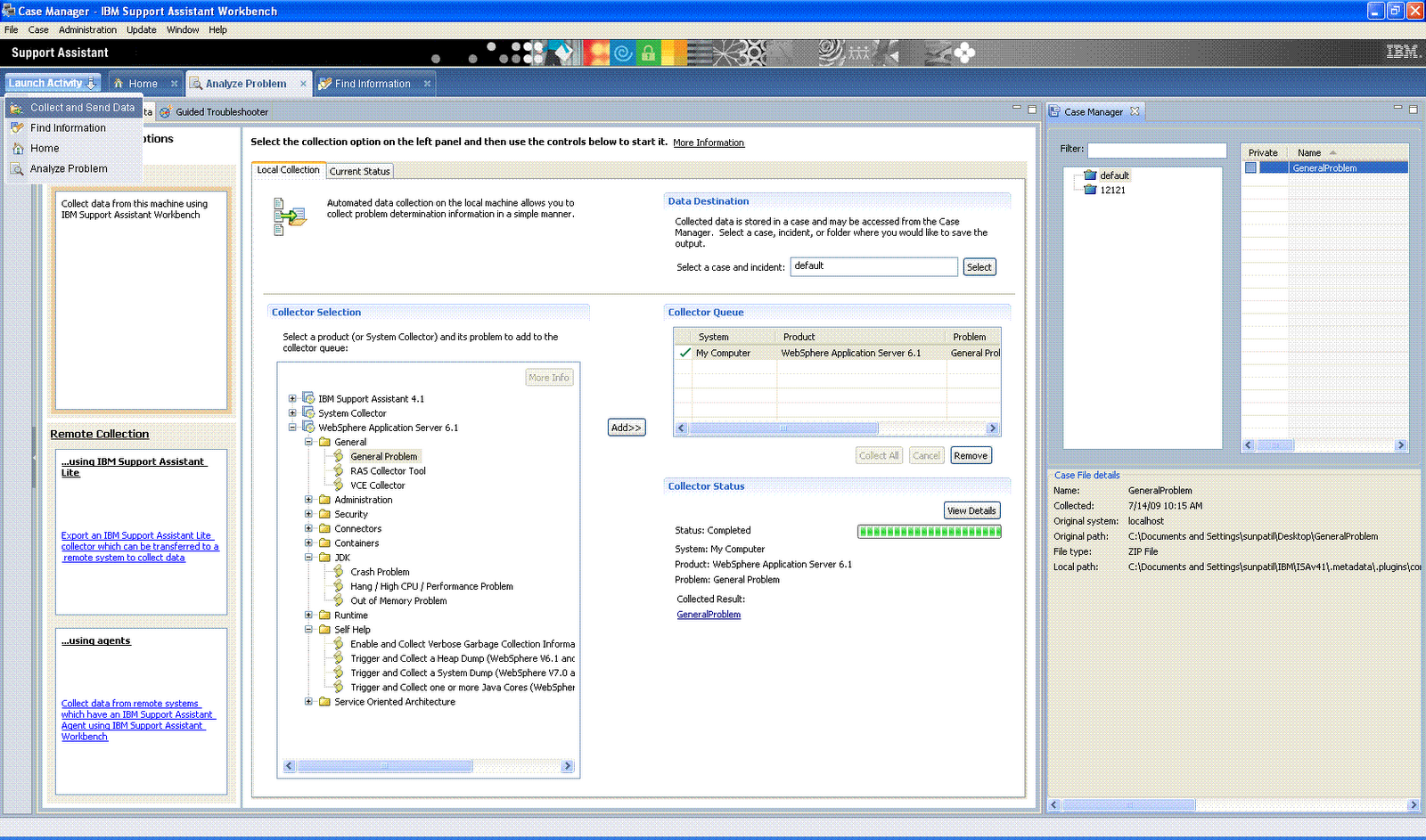Switch to the Home tab

[x=143, y=84]
